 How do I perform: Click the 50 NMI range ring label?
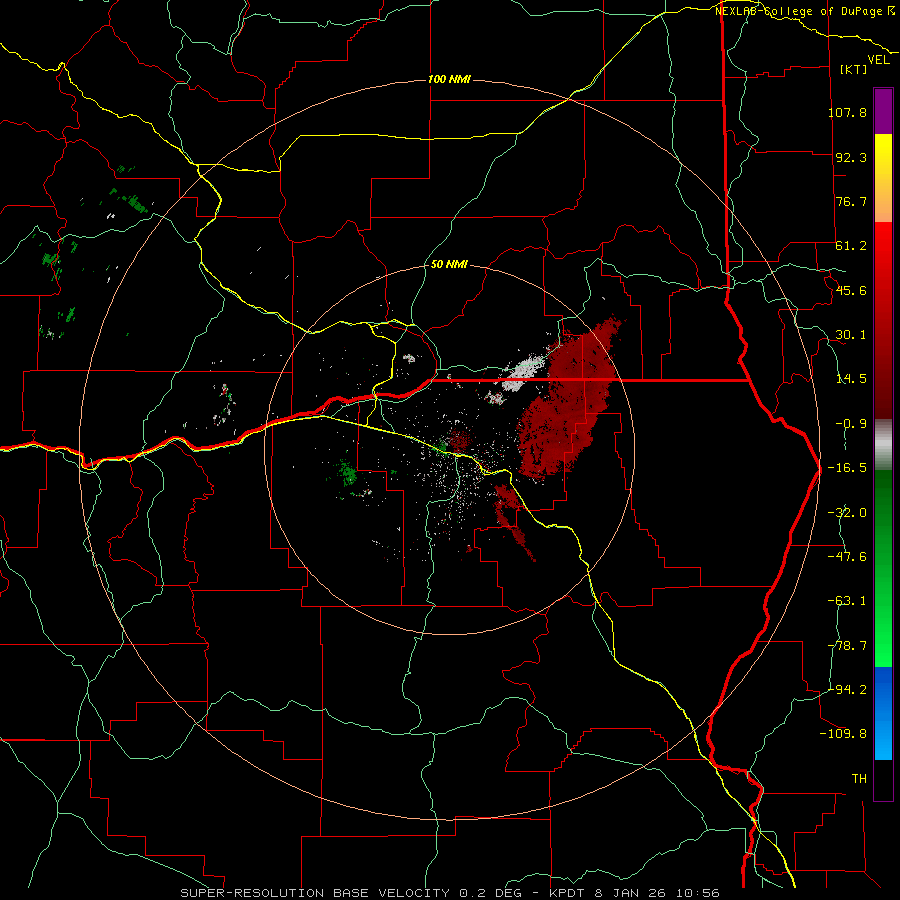pos(449,265)
